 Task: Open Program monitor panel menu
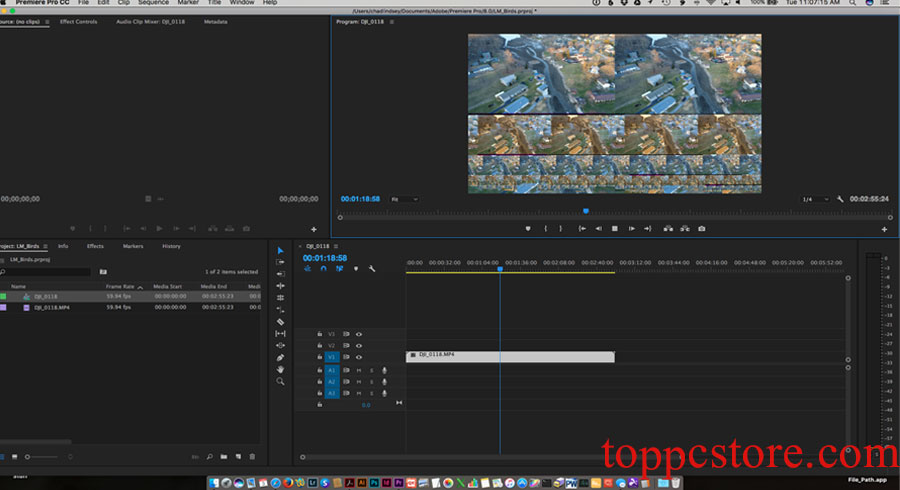tap(392, 22)
